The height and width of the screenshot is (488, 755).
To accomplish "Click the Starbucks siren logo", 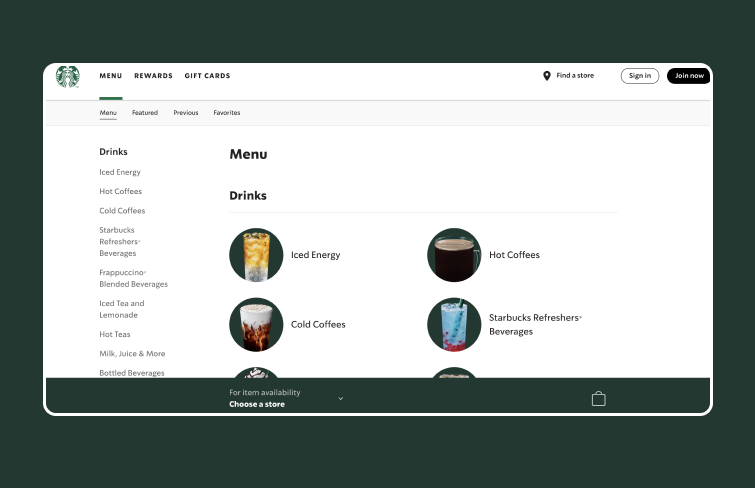I will coord(67,77).
